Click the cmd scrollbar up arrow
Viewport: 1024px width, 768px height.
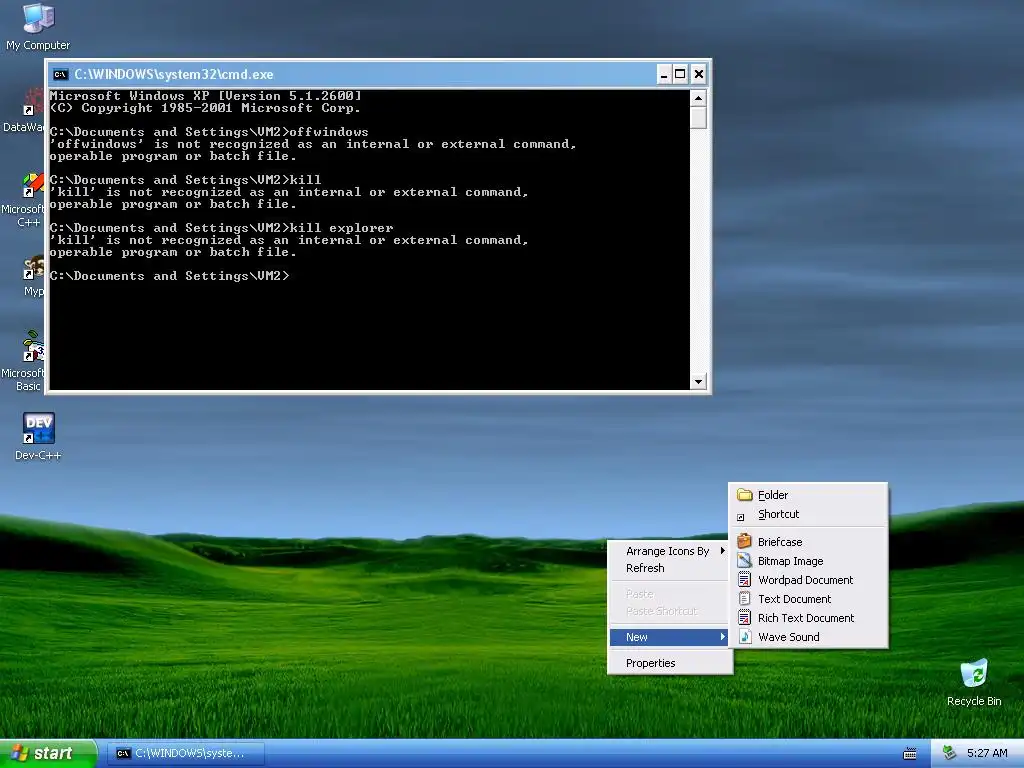tap(698, 98)
